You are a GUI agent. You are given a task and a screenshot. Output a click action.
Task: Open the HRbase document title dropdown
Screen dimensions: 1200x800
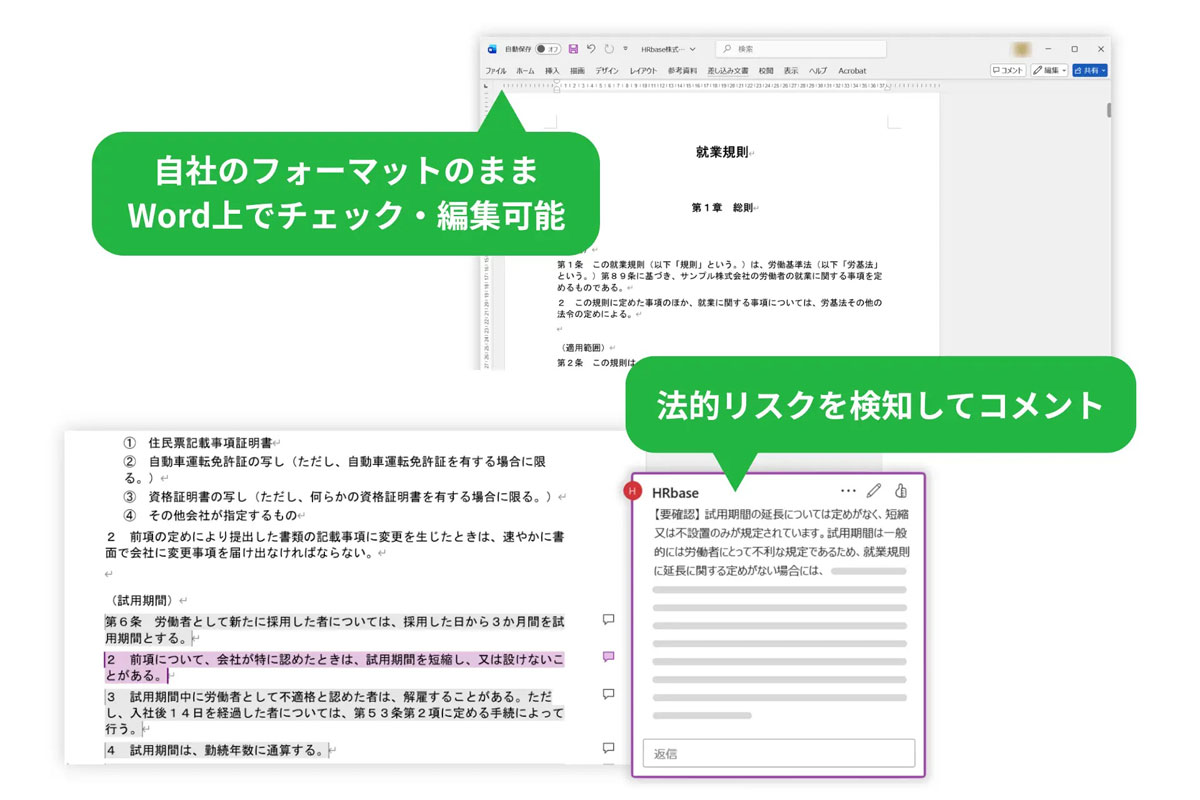point(670,49)
